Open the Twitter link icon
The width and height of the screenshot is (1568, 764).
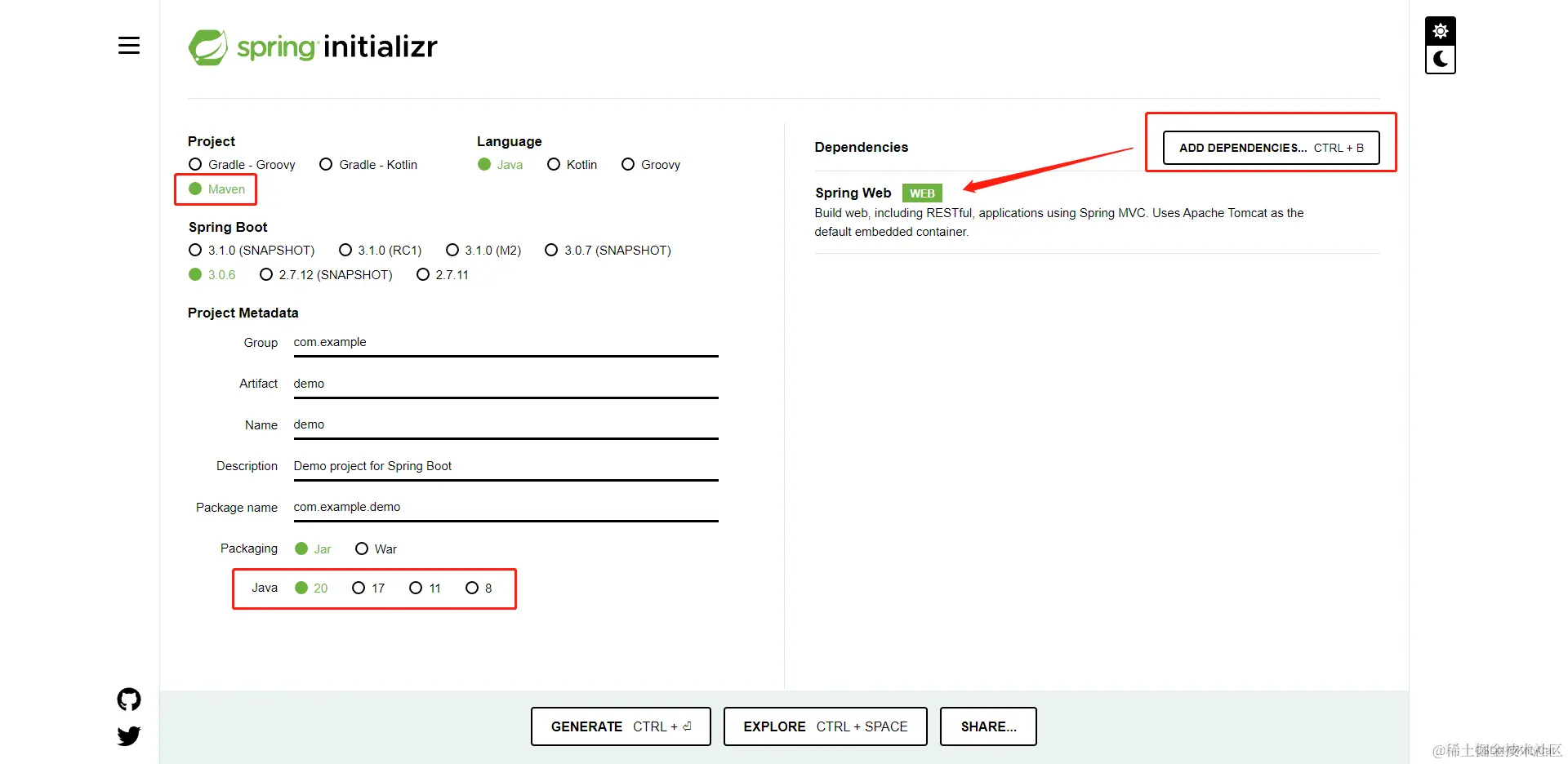[x=129, y=736]
